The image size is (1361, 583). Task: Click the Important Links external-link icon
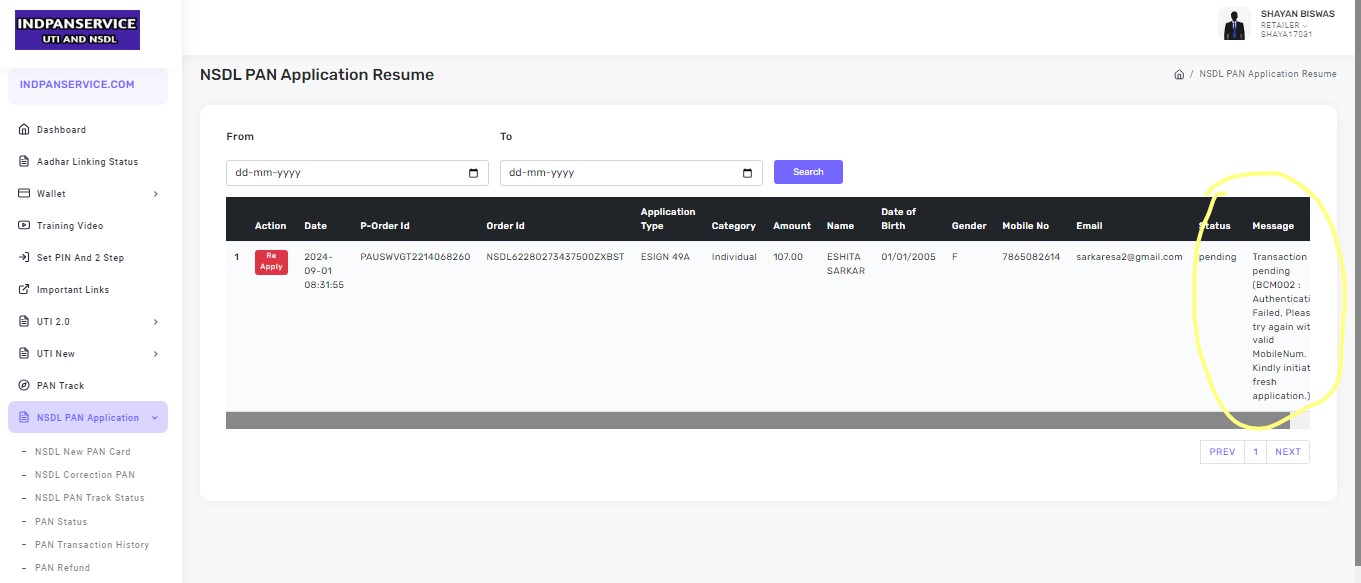(x=24, y=290)
